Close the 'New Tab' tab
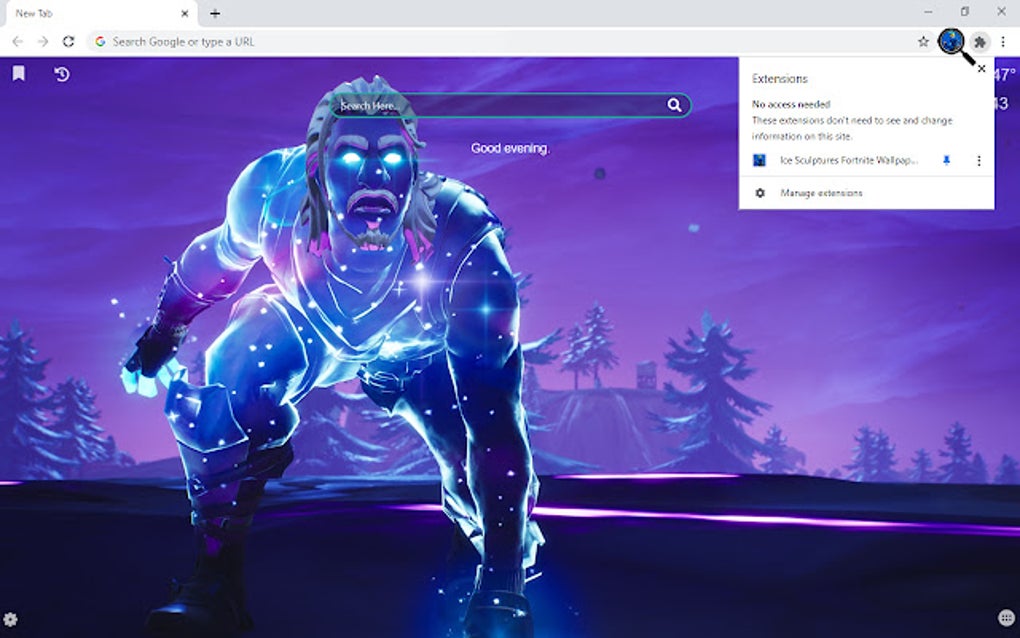1020x638 pixels. click(185, 13)
